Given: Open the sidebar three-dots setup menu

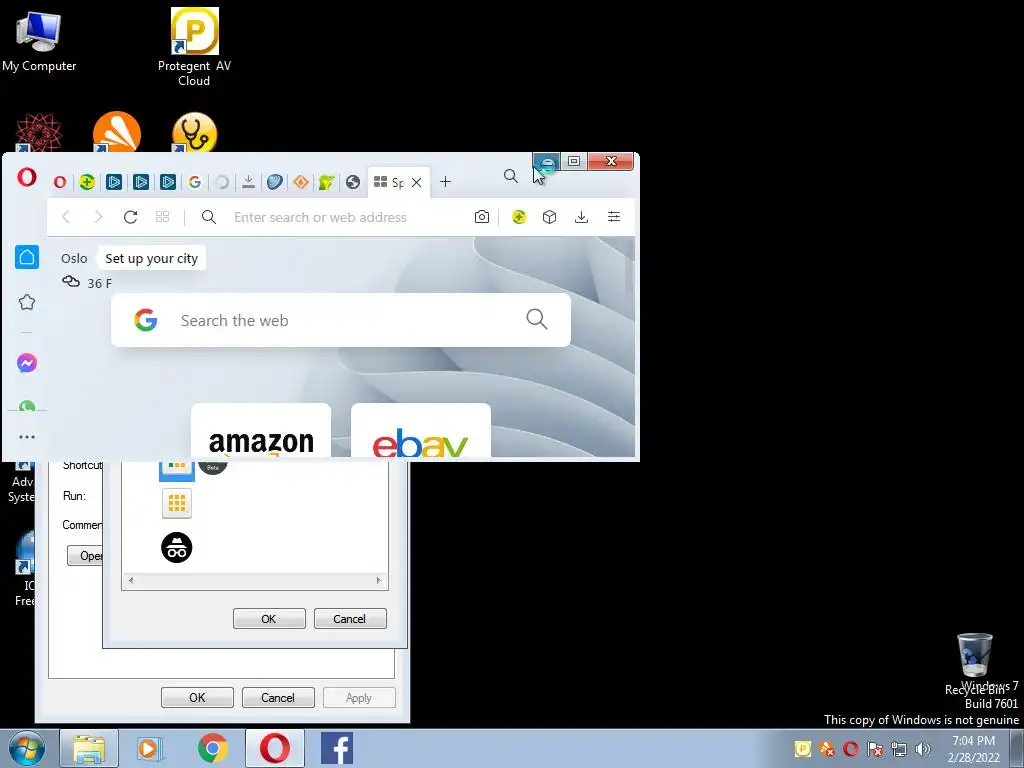Looking at the screenshot, I should click(27, 437).
